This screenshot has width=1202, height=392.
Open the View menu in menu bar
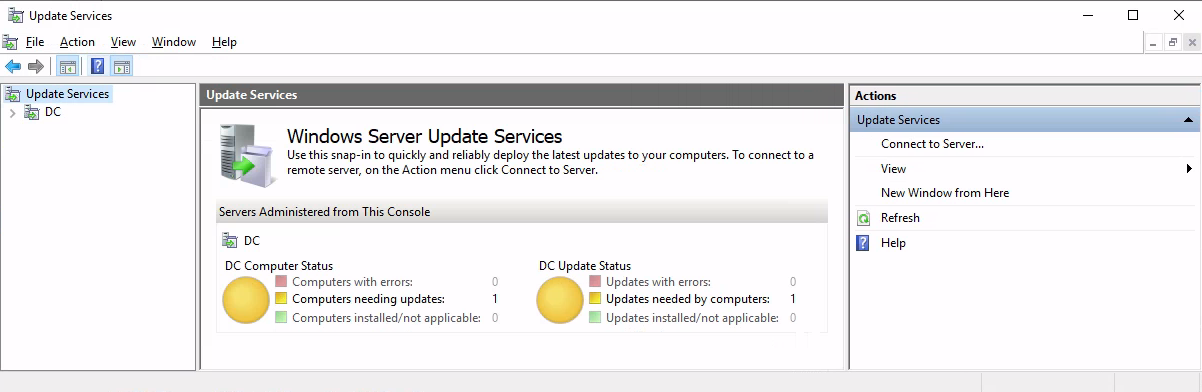123,42
